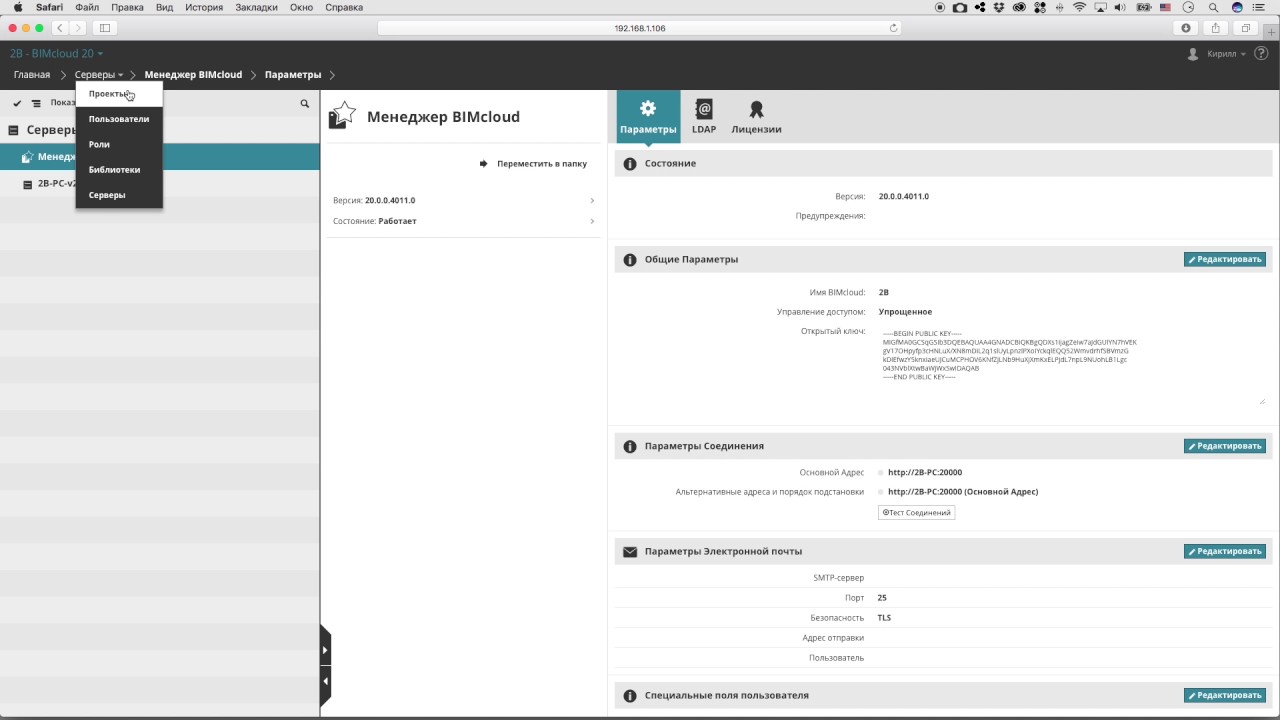
Task: Click info icon next to Специальные поля пользователя
Action: (x=630, y=696)
